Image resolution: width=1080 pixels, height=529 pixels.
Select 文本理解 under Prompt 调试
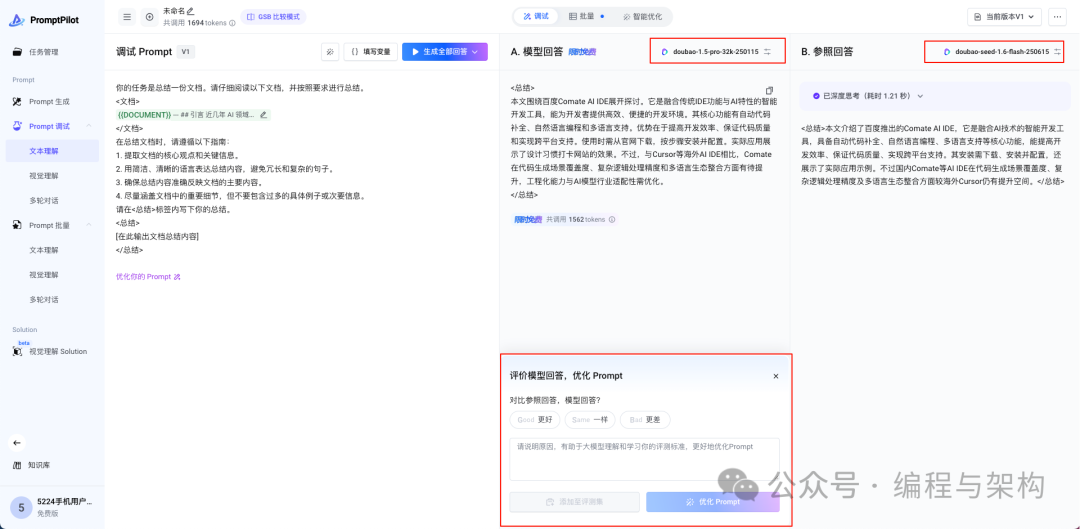(52, 151)
